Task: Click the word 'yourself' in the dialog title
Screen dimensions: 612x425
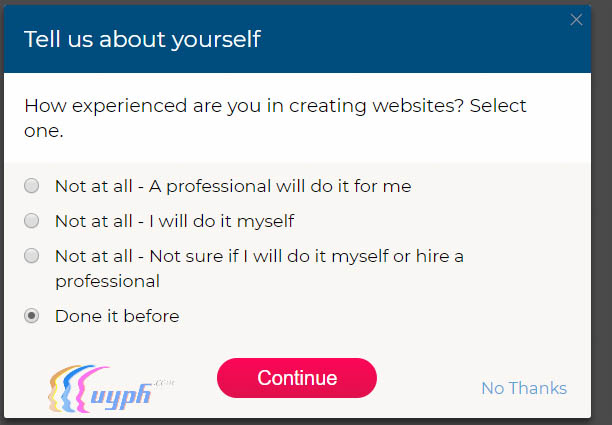Action: point(222,39)
